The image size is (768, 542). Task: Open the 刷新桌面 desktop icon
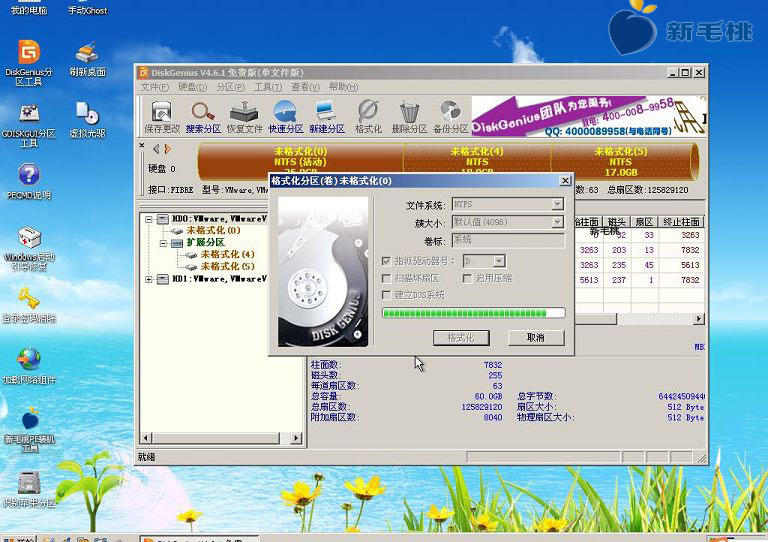(x=87, y=60)
